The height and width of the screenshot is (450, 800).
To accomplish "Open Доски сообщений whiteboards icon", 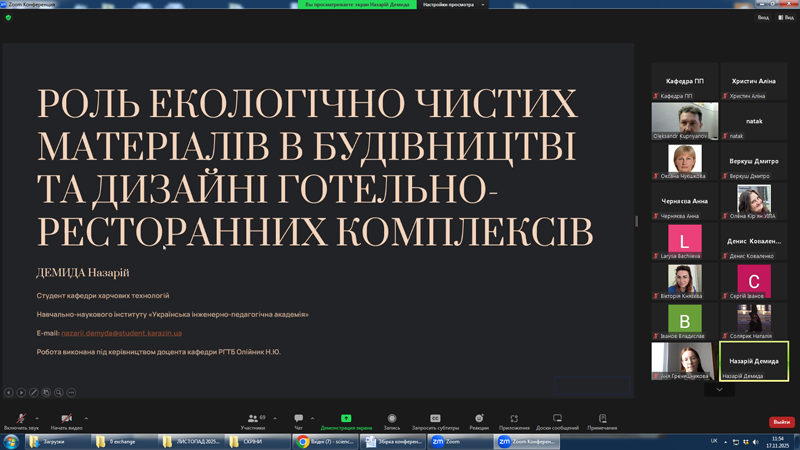I will (x=557, y=419).
